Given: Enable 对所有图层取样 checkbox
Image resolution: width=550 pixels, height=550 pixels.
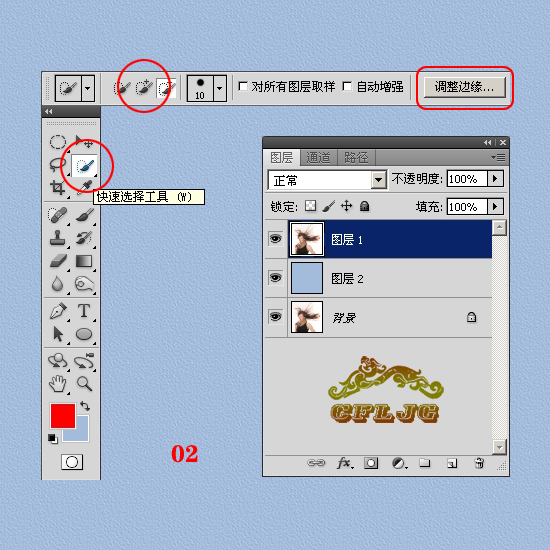Looking at the screenshot, I should tap(243, 86).
